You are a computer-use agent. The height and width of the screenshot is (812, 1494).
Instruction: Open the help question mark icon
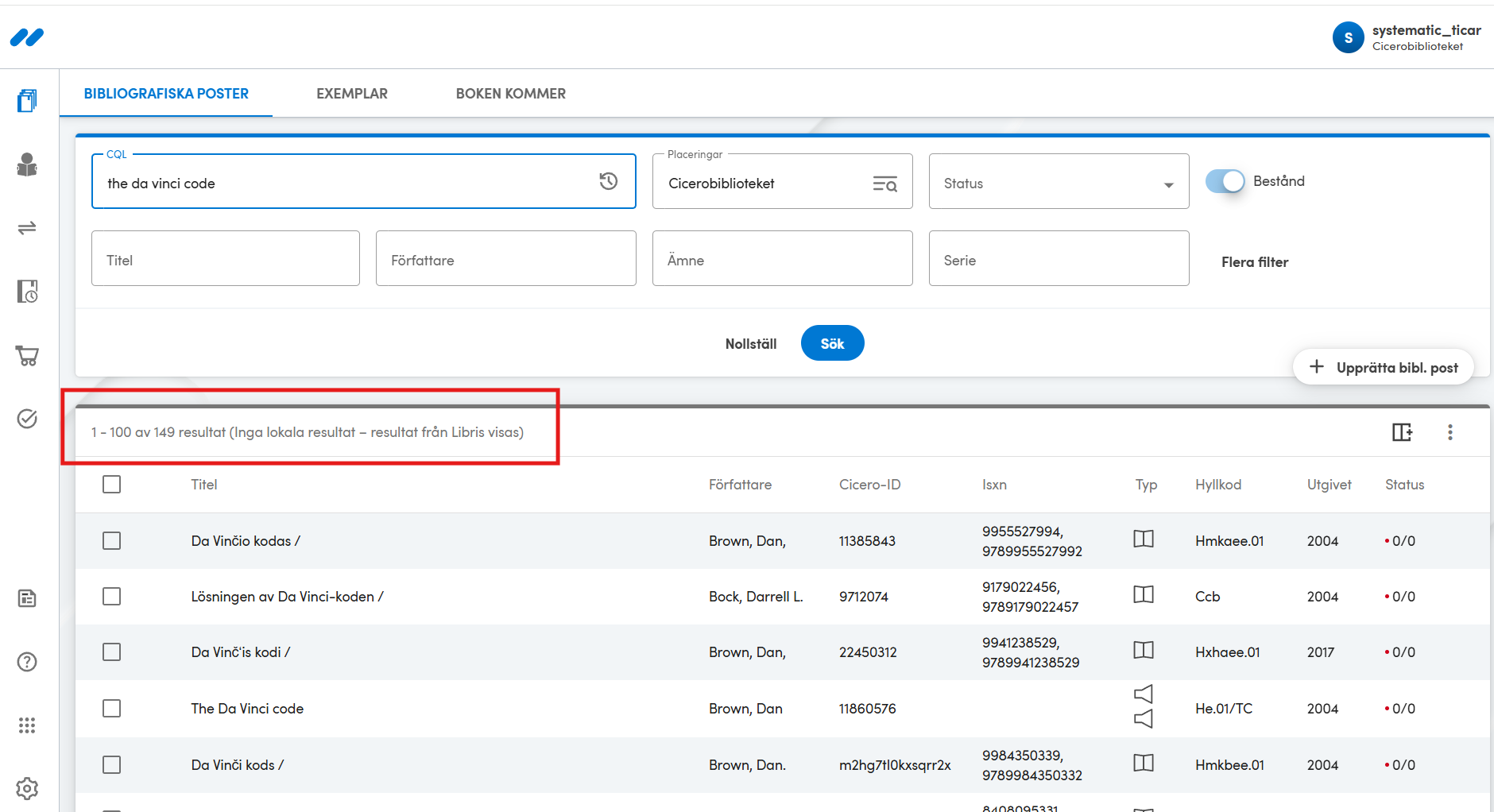27,662
